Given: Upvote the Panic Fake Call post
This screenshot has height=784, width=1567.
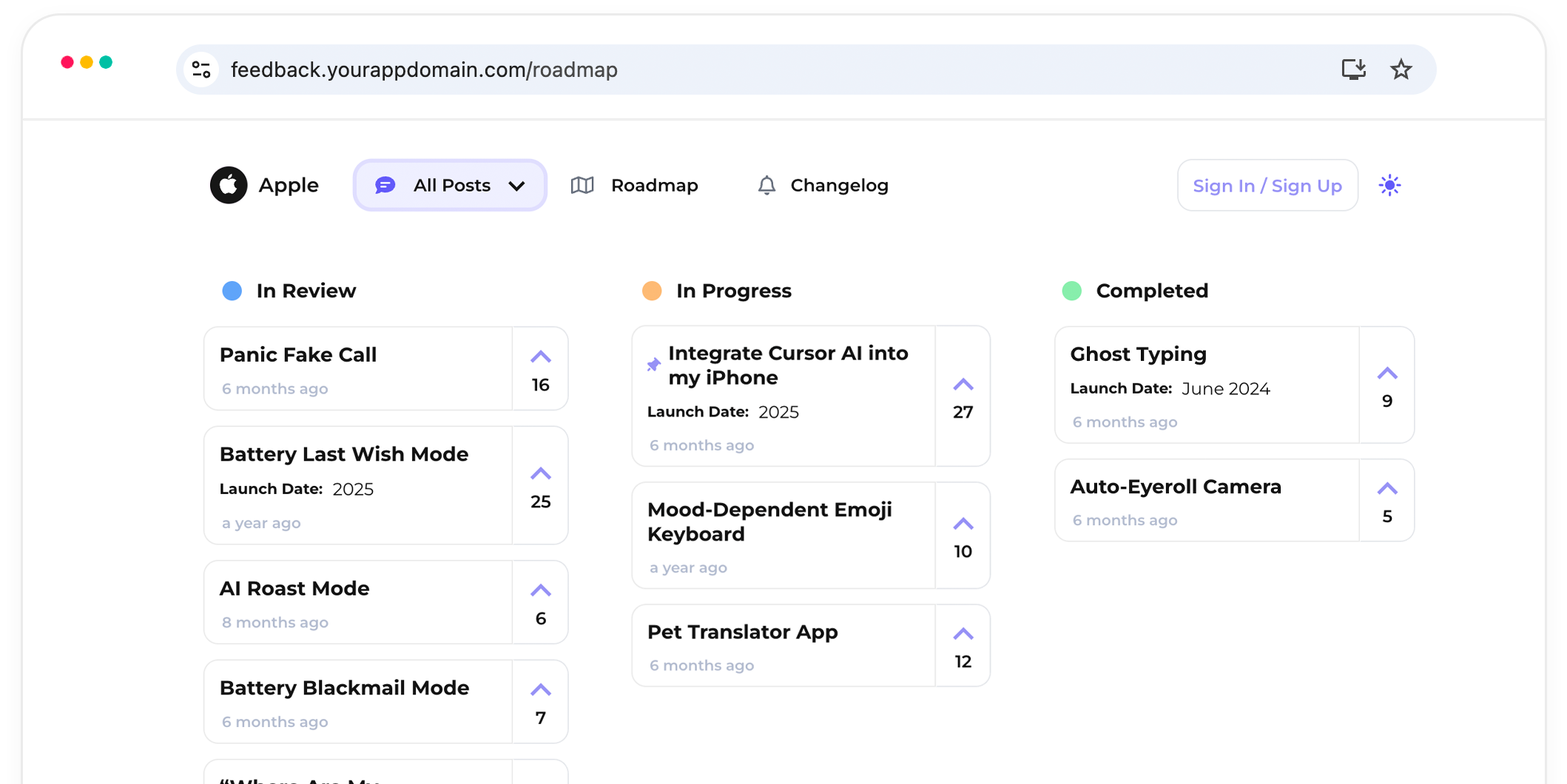Looking at the screenshot, I should (540, 356).
